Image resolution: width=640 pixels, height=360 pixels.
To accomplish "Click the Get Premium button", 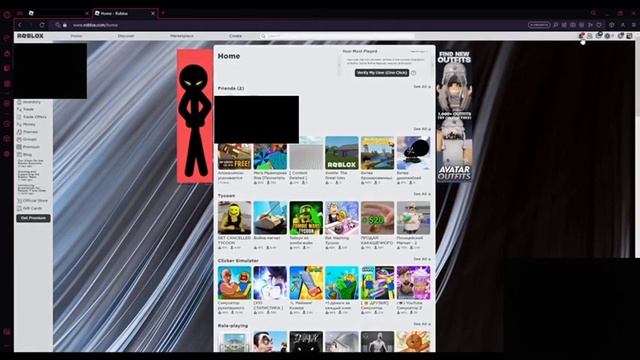I will pyautogui.click(x=33, y=218).
